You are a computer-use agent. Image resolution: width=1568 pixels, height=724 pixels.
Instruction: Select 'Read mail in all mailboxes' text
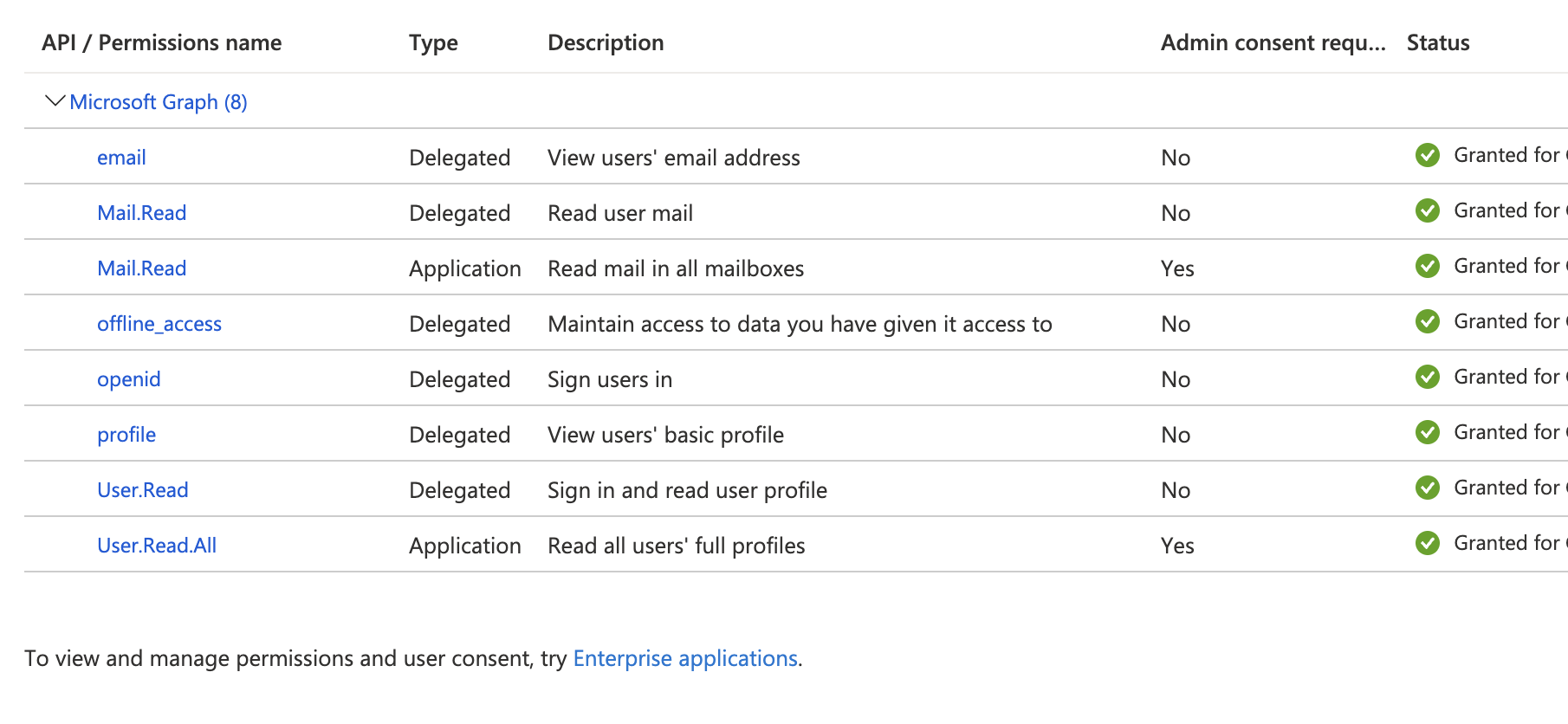click(676, 268)
